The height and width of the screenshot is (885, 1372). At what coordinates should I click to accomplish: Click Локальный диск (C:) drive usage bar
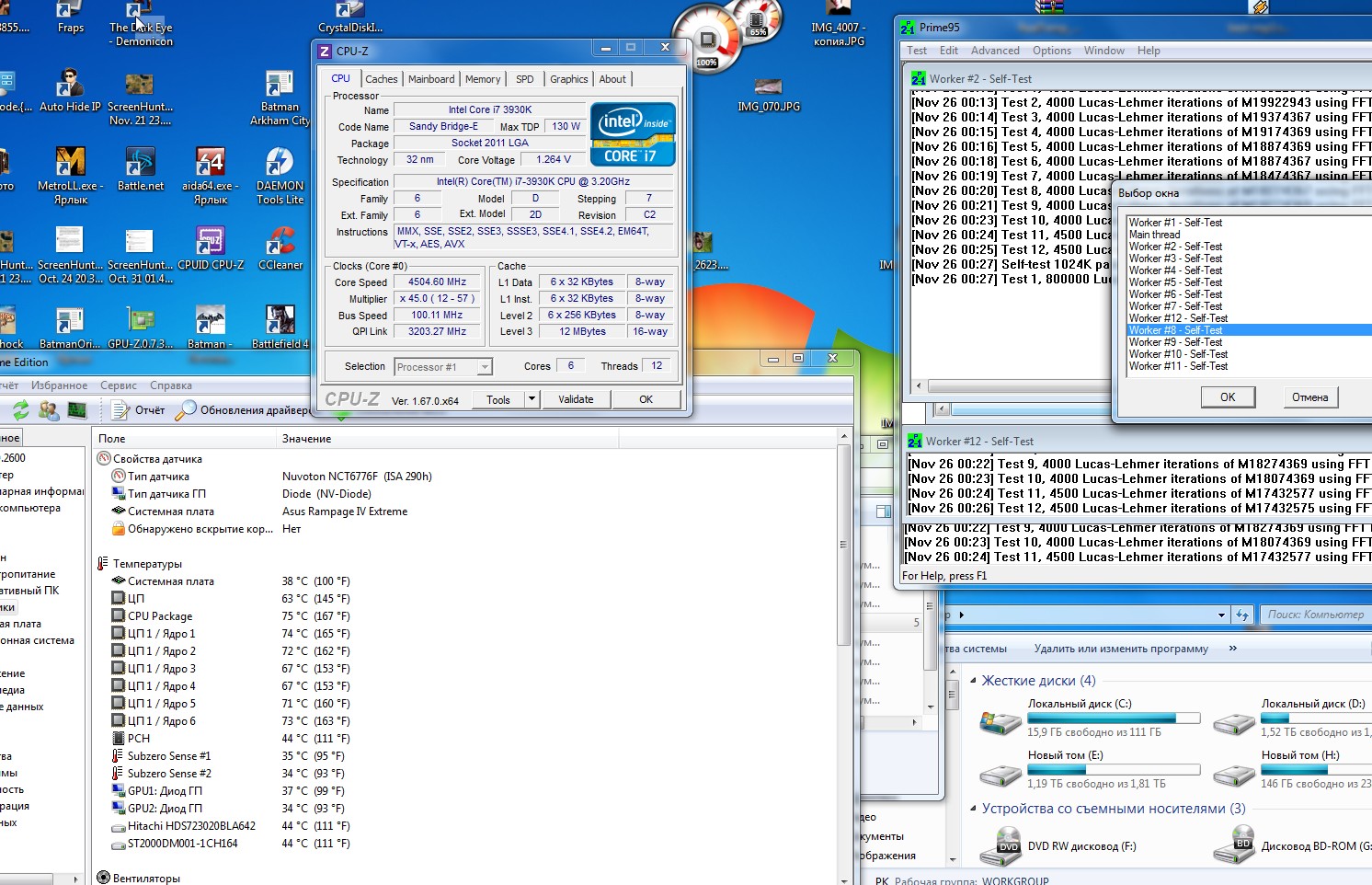(1114, 718)
